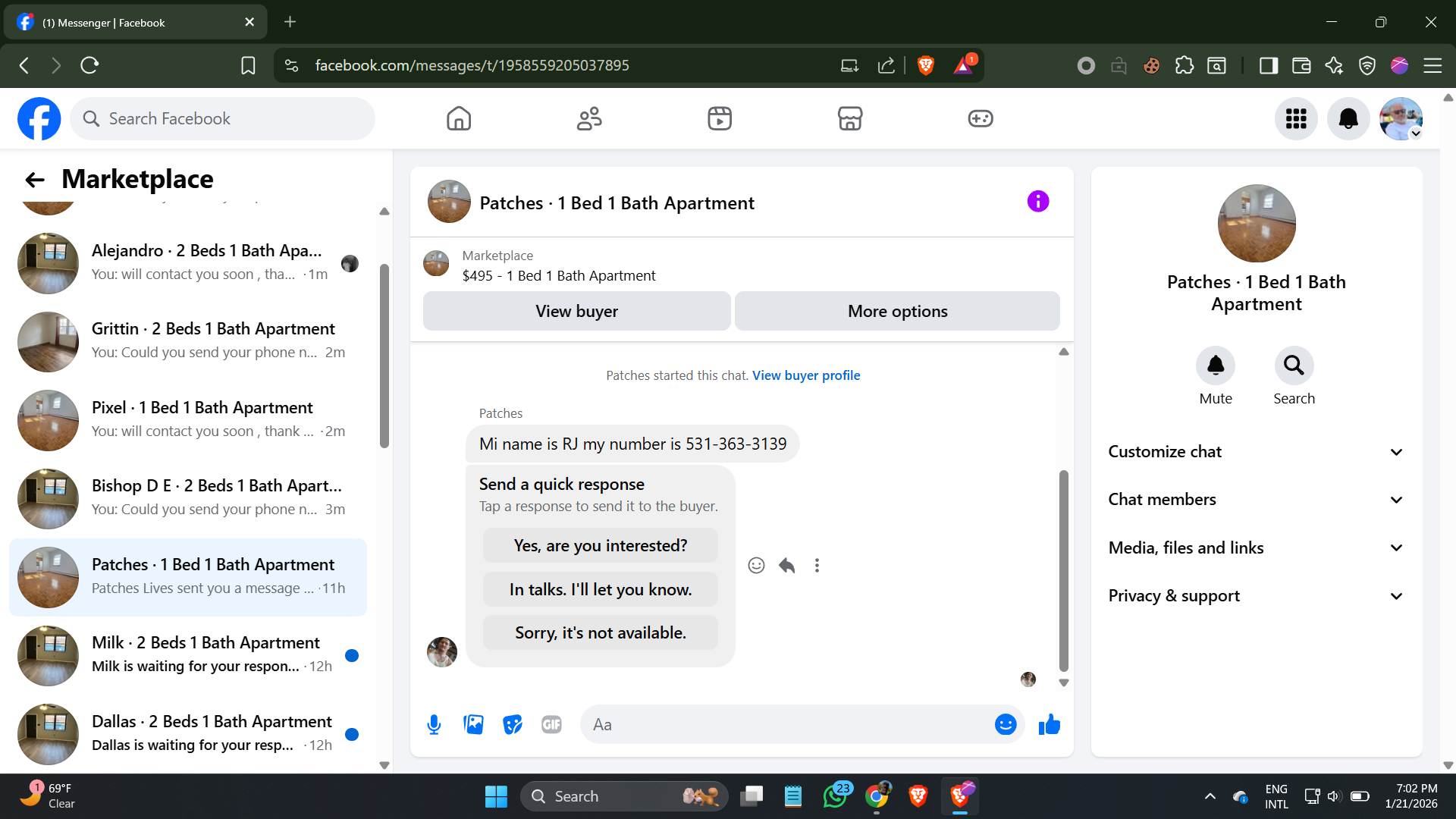This screenshot has height=819, width=1456.
Task: Open the sticker picker icon
Action: [513, 725]
